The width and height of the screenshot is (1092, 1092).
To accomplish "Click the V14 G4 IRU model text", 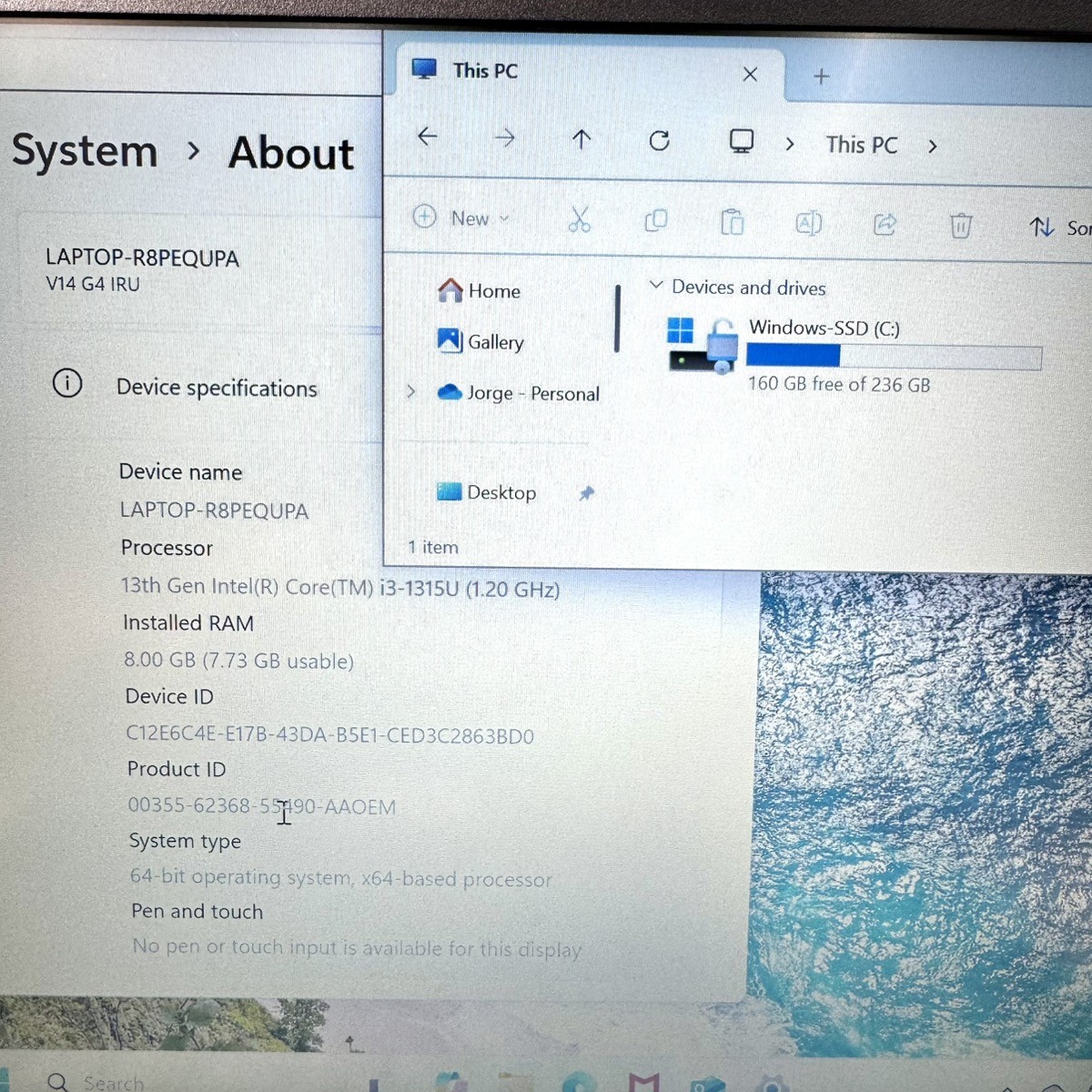I will pos(93,284).
